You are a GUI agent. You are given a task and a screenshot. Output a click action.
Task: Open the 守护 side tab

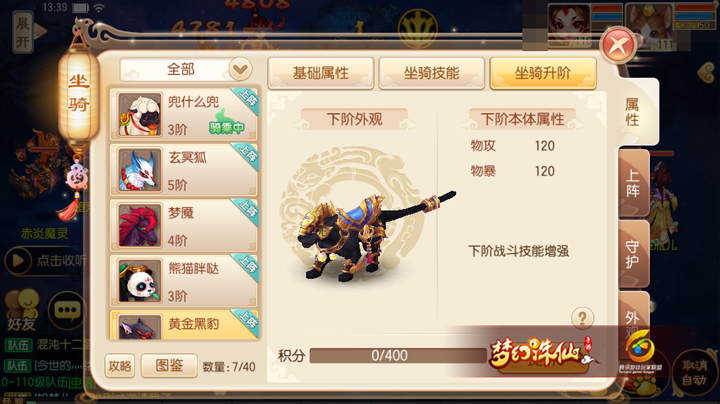(633, 254)
